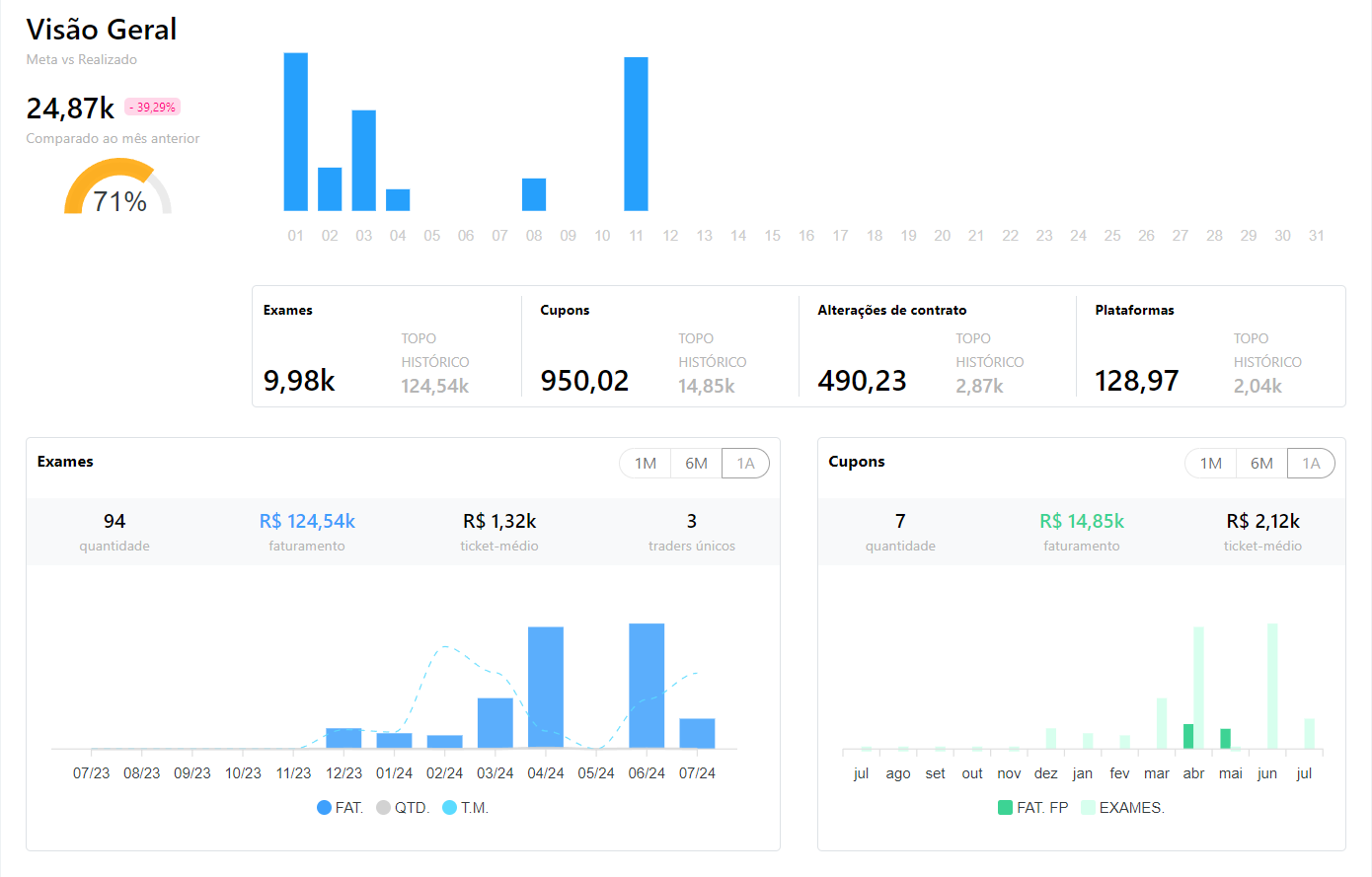Viewport: 1372px width, 877px height.
Task: Click the 94 quantidade figure
Action: click(114, 521)
